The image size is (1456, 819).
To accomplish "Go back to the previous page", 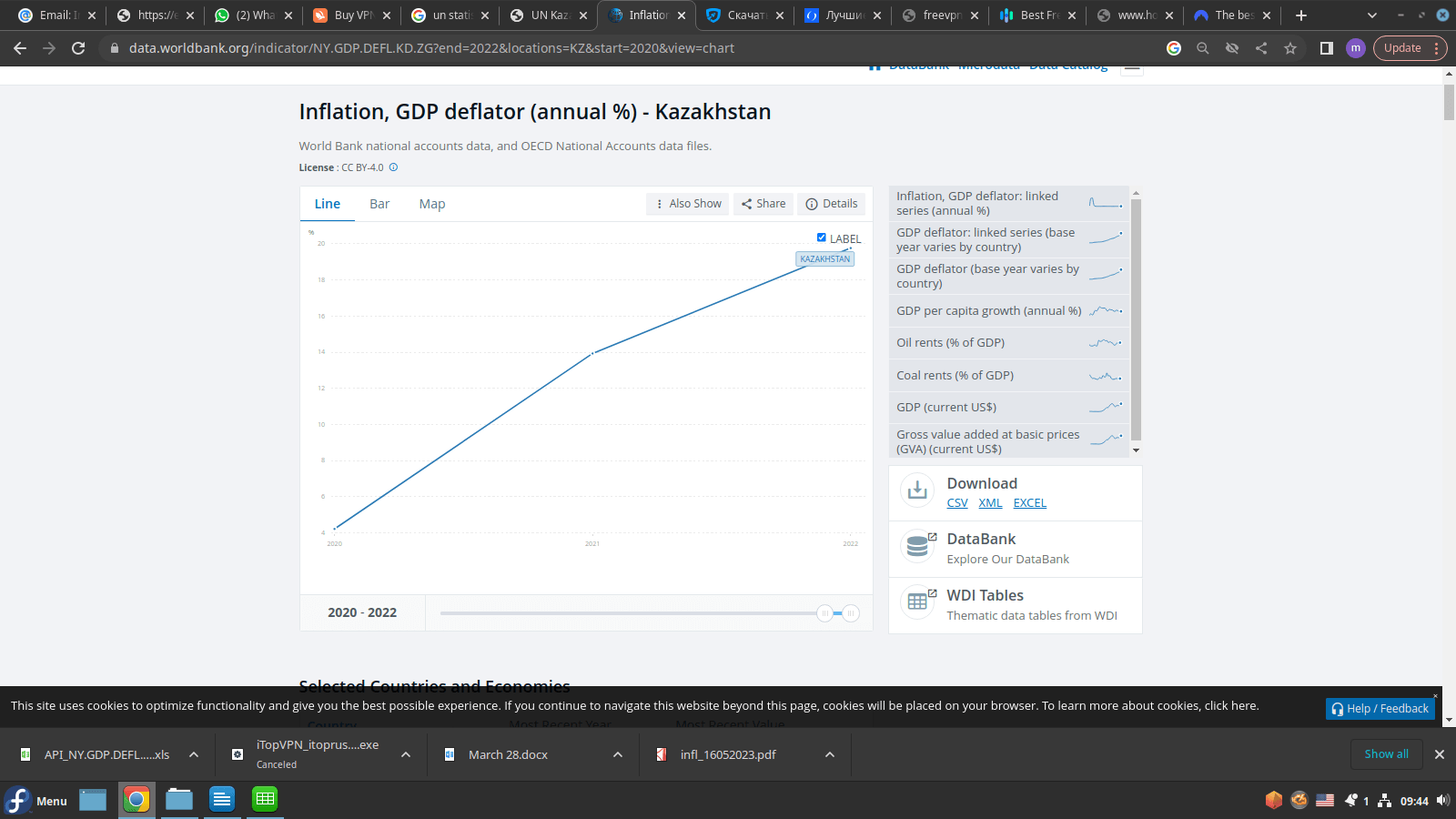I will 20,48.
